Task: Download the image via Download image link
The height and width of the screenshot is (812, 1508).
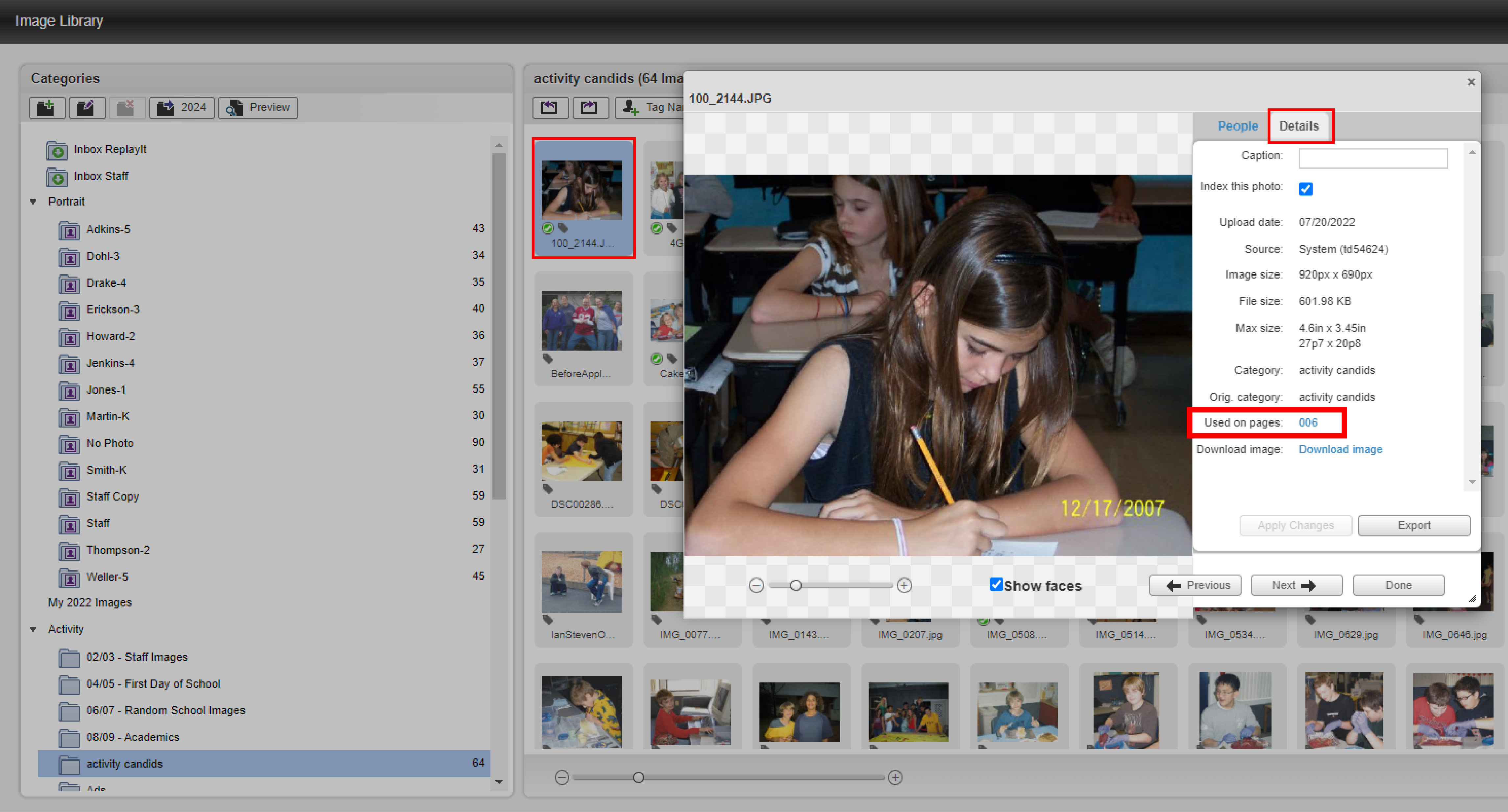Action: click(1341, 449)
